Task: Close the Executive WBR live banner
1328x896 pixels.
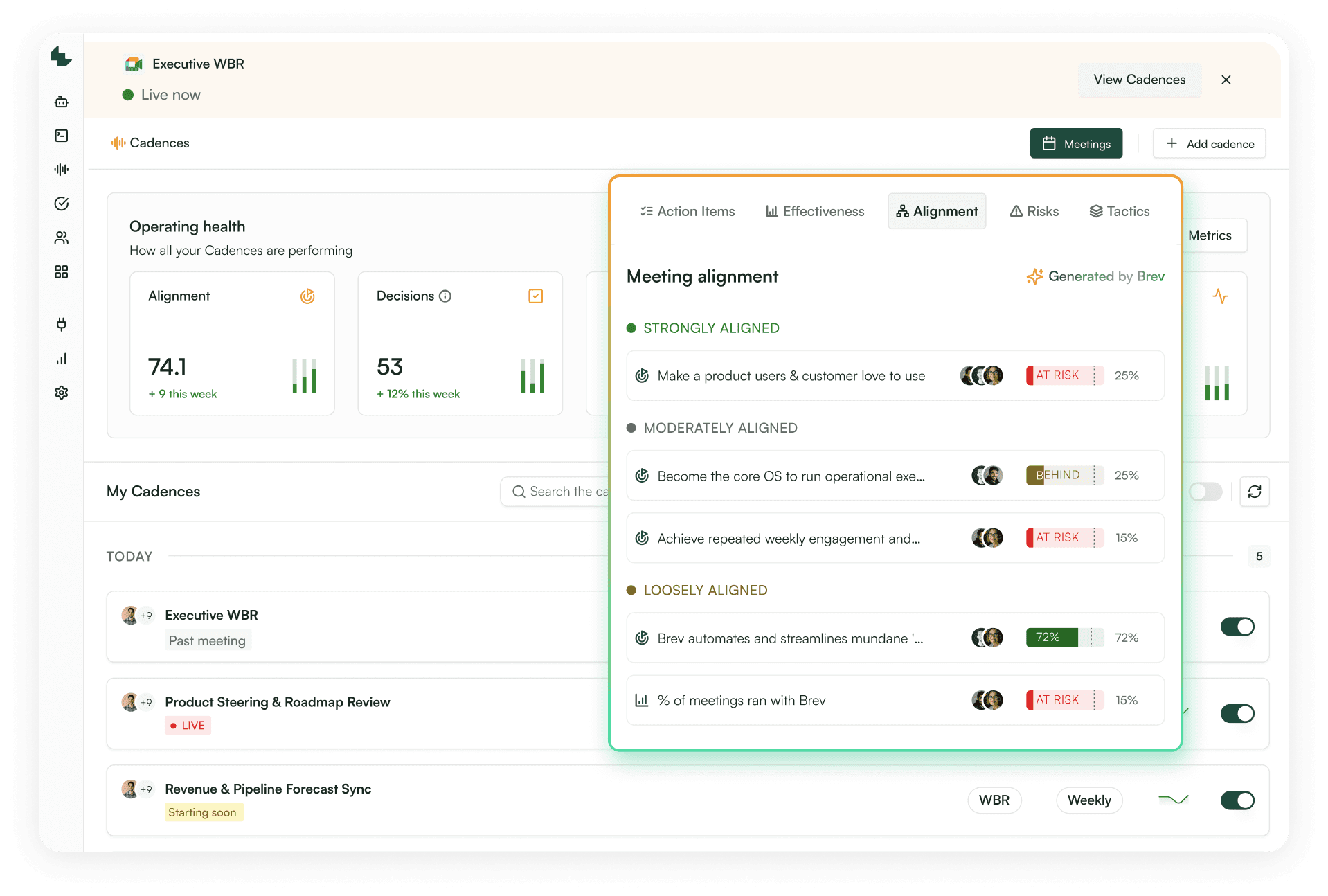Action: coord(1226,80)
